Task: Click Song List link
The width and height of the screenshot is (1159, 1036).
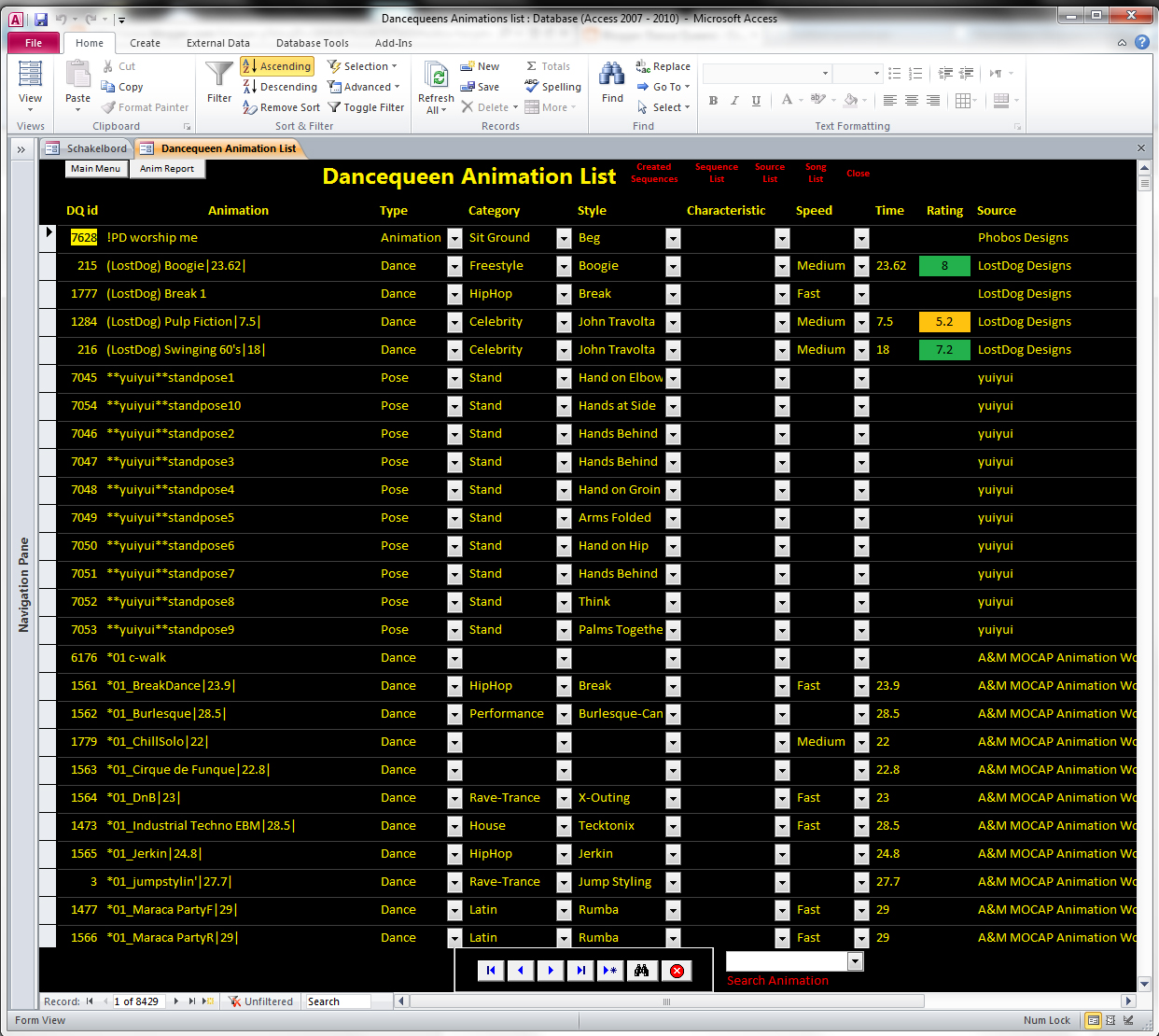Action: pyautogui.click(x=816, y=173)
